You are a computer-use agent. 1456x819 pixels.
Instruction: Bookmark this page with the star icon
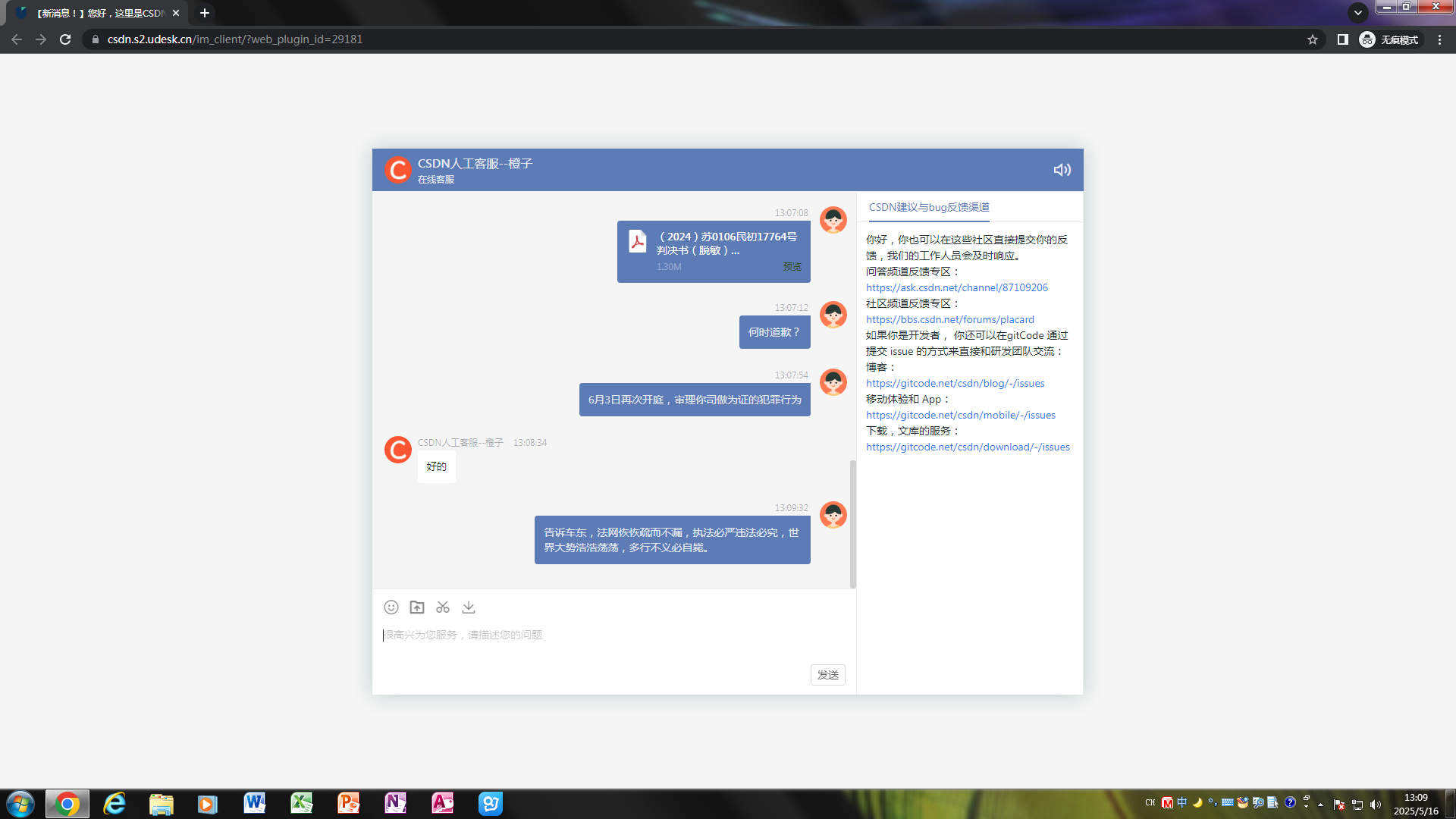(1313, 39)
